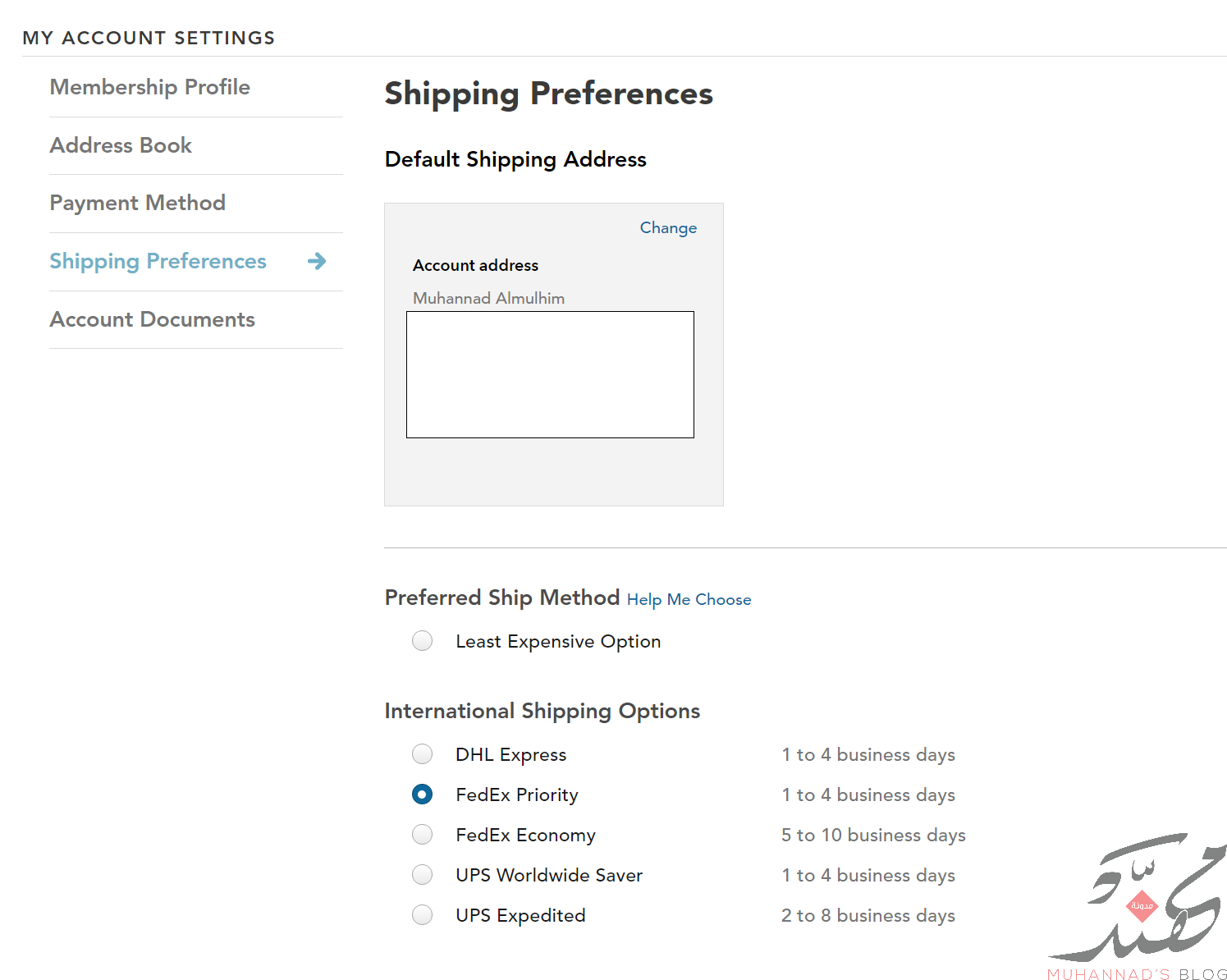This screenshot has width=1227, height=980.
Task: Open Payment Method settings
Action: coord(138,203)
